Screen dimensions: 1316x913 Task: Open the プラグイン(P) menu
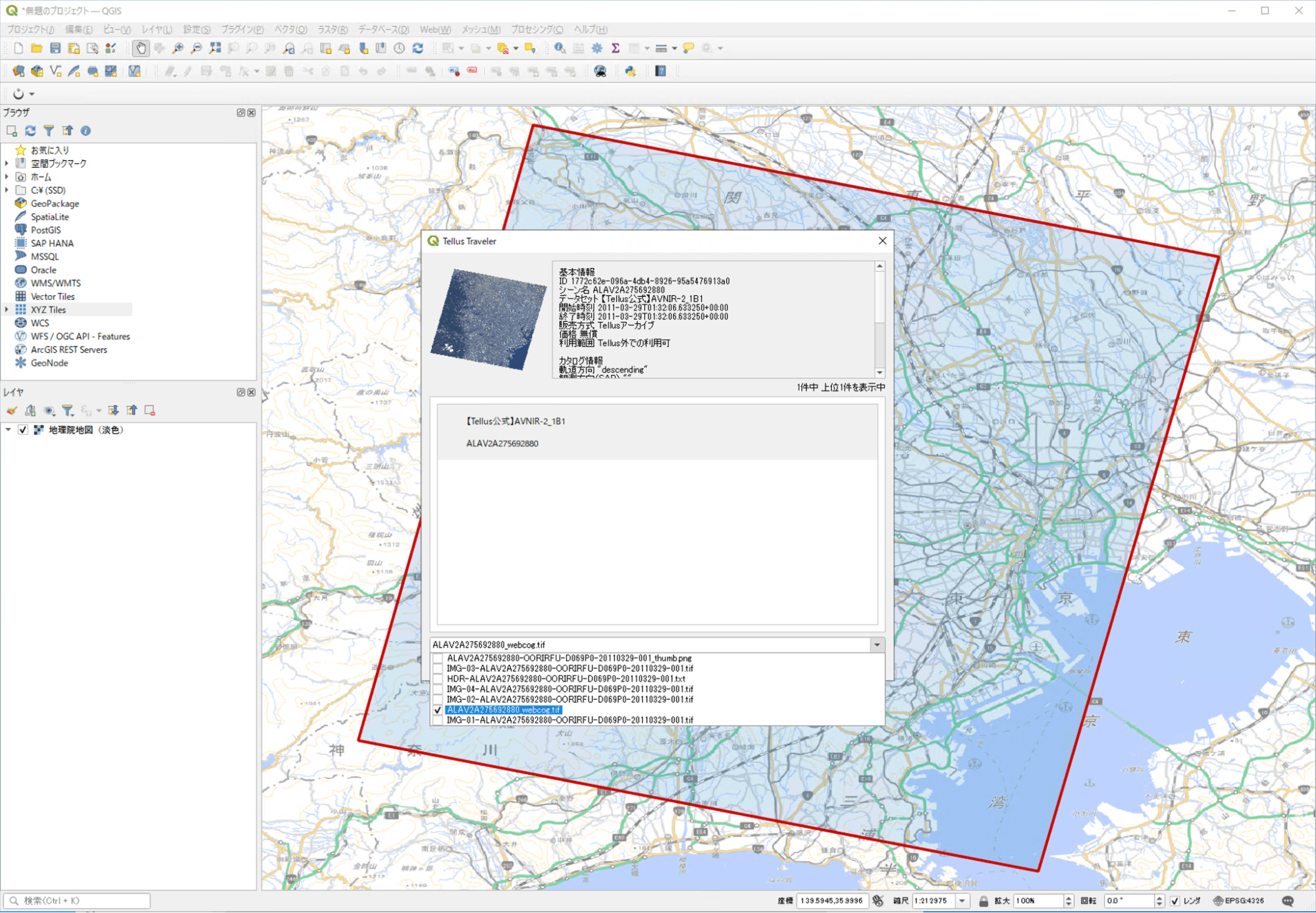pyautogui.click(x=242, y=29)
